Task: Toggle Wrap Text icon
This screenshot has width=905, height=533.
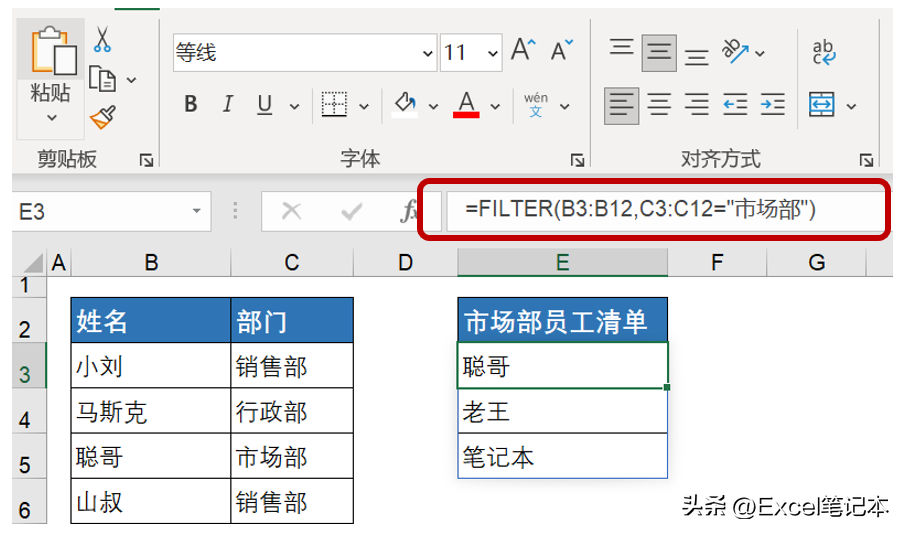Action: 824,52
